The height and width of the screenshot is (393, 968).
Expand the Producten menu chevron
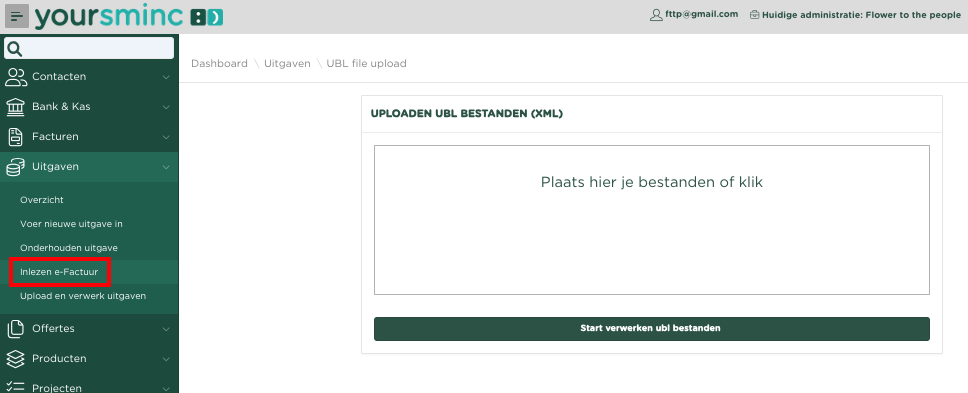click(166, 358)
